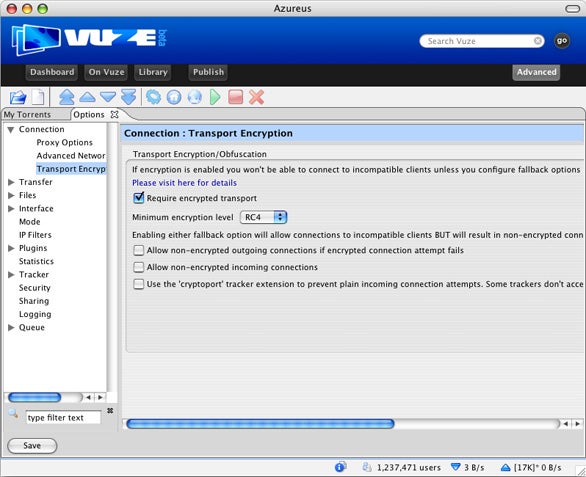Expand the Transfer tree node
The image size is (586, 477).
click(11, 182)
